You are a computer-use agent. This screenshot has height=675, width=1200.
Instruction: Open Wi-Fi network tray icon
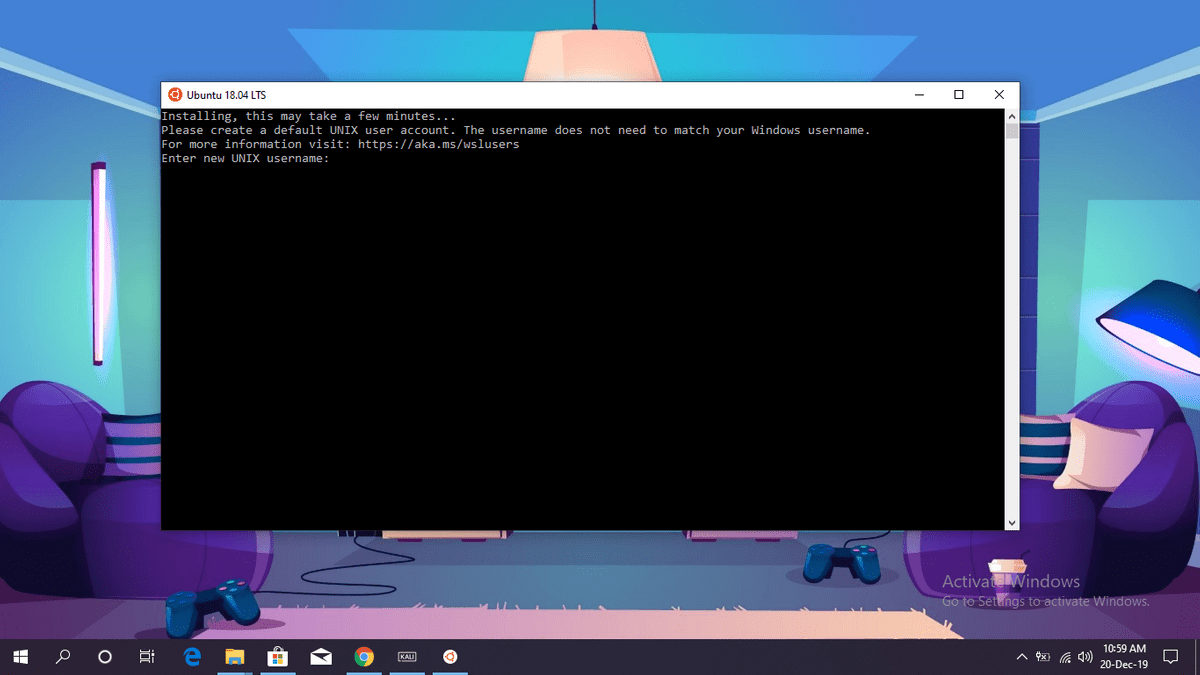(x=1065, y=657)
